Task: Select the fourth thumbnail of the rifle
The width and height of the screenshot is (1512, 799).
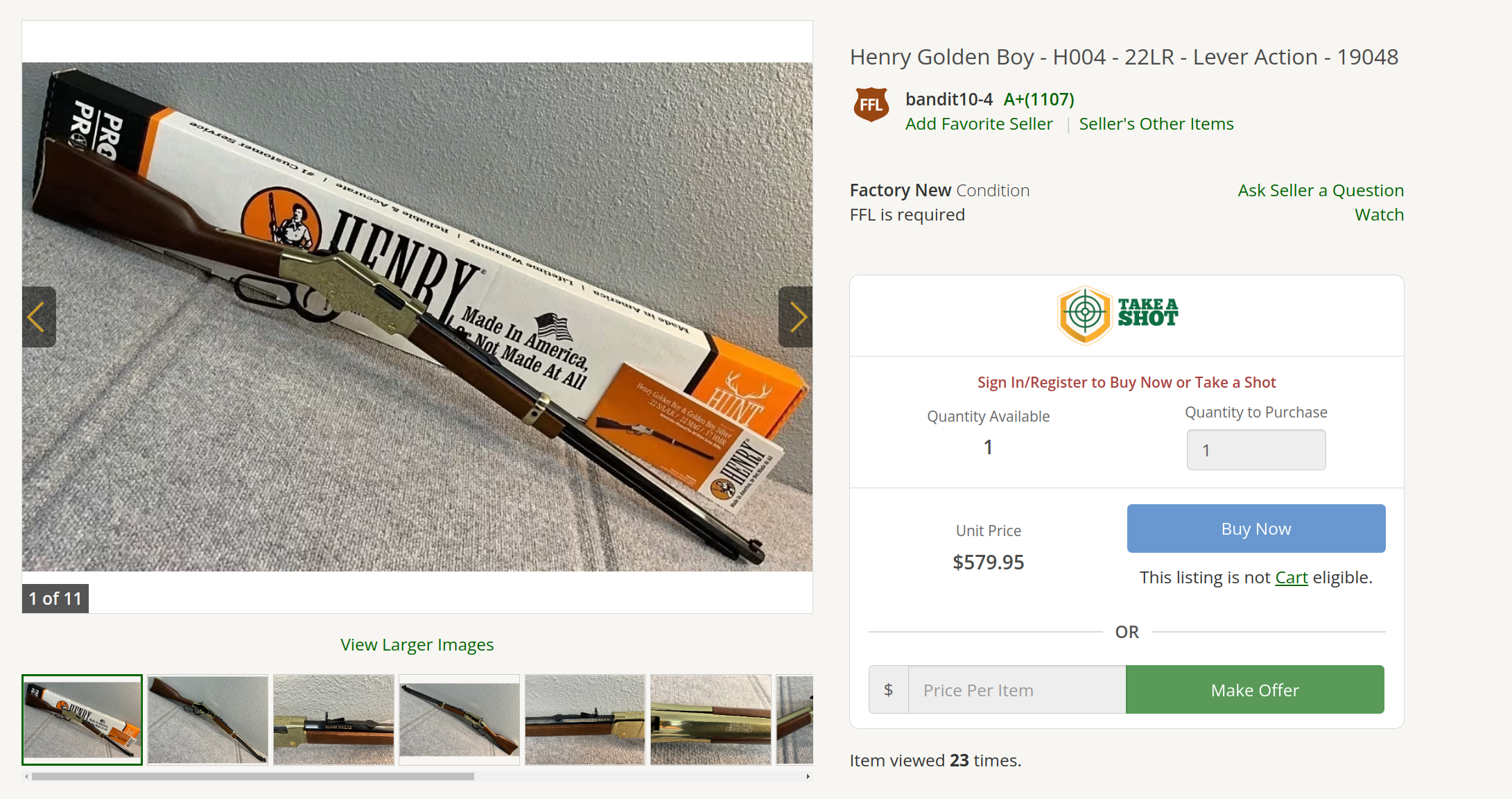Action: coord(459,720)
